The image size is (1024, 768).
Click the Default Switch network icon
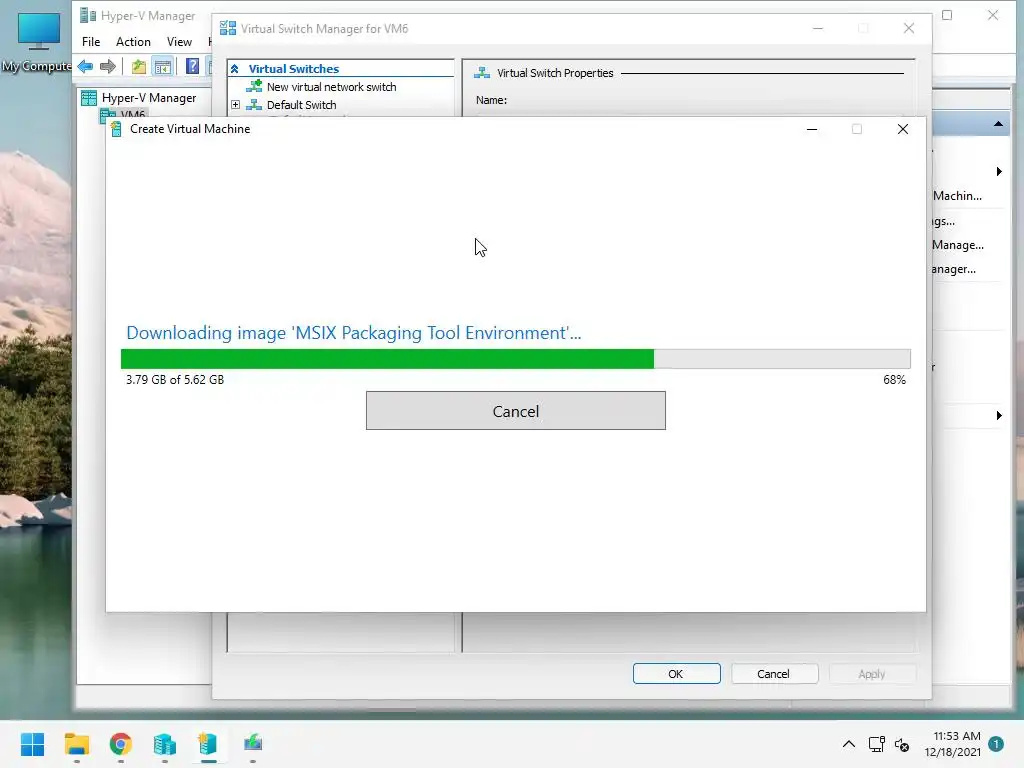pos(254,104)
